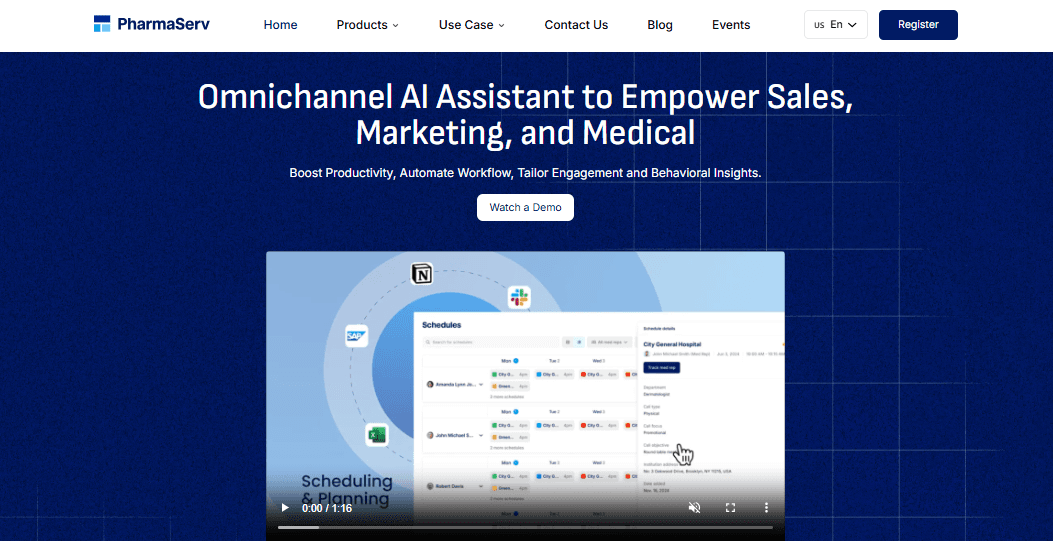1053x541 pixels.
Task: Expand the Use Case menu
Action: pyautogui.click(x=471, y=25)
